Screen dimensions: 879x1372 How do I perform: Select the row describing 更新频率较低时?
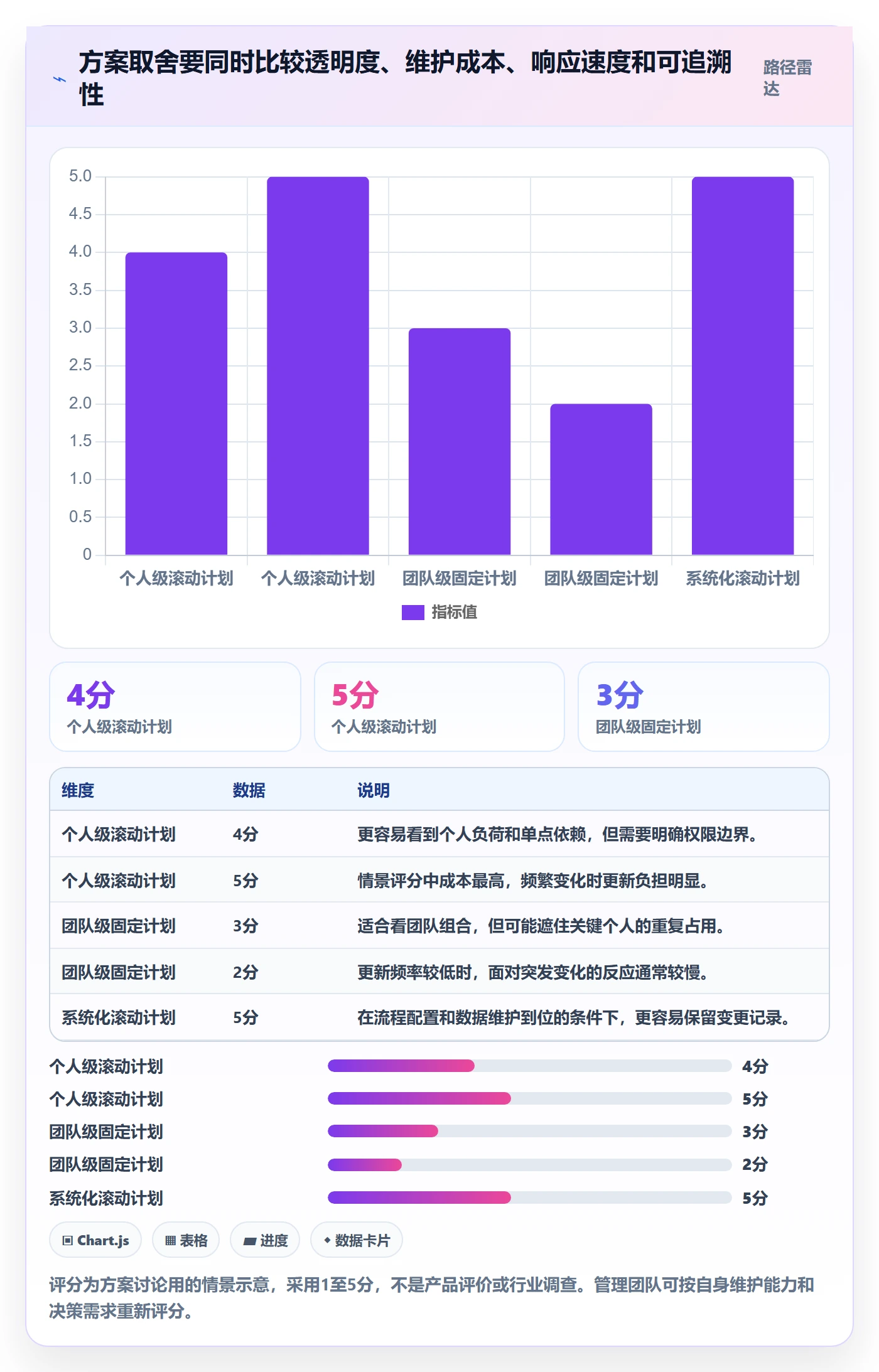[439, 972]
